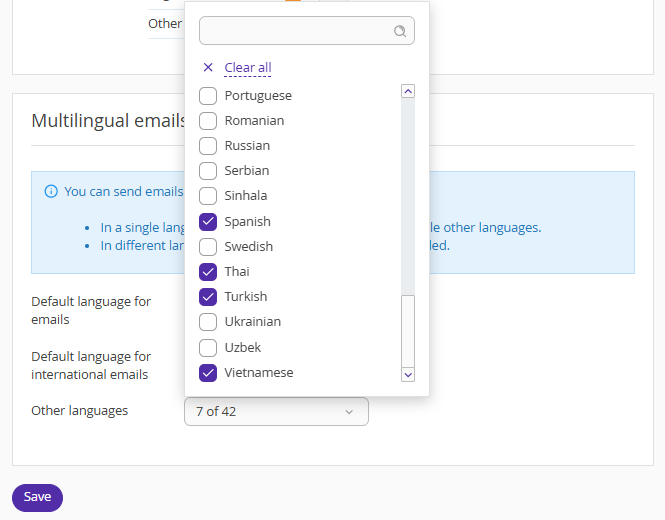
Task: Click the chevron on 7 of 42 dropdown
Action: coord(349,412)
